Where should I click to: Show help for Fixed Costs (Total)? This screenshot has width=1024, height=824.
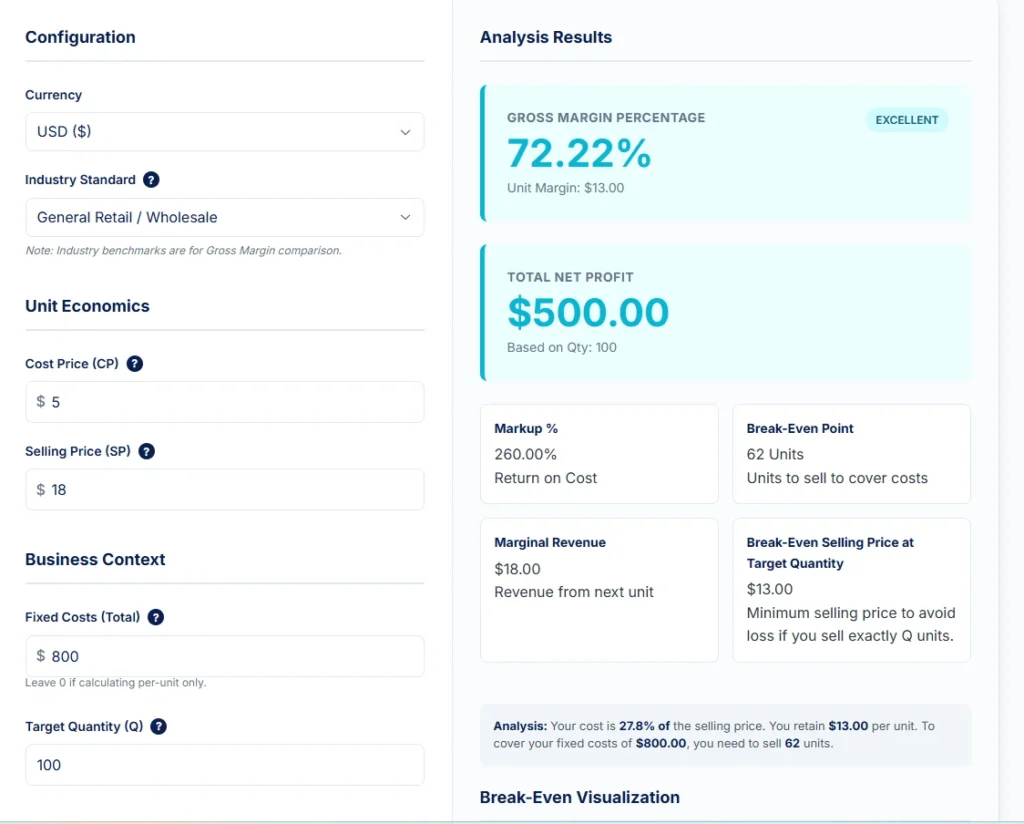(x=155, y=618)
